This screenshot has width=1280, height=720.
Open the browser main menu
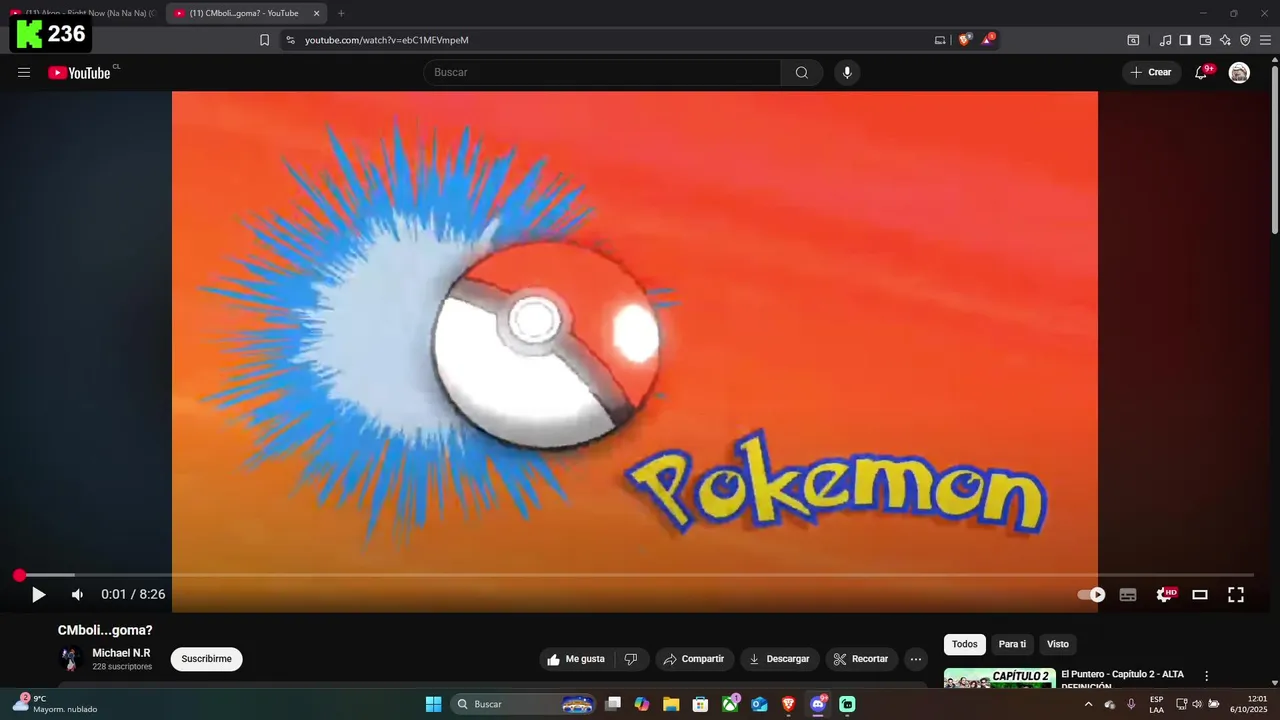(1265, 40)
